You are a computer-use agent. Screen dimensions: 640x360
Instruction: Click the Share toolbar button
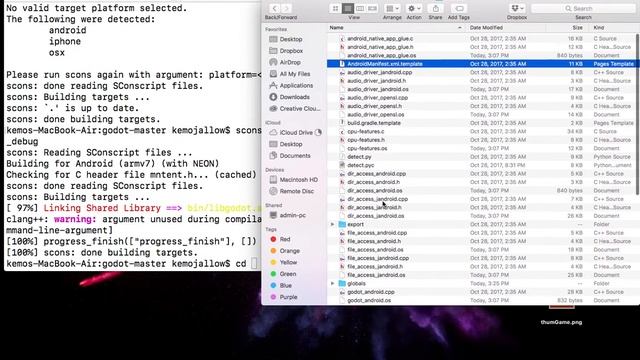coord(436,8)
